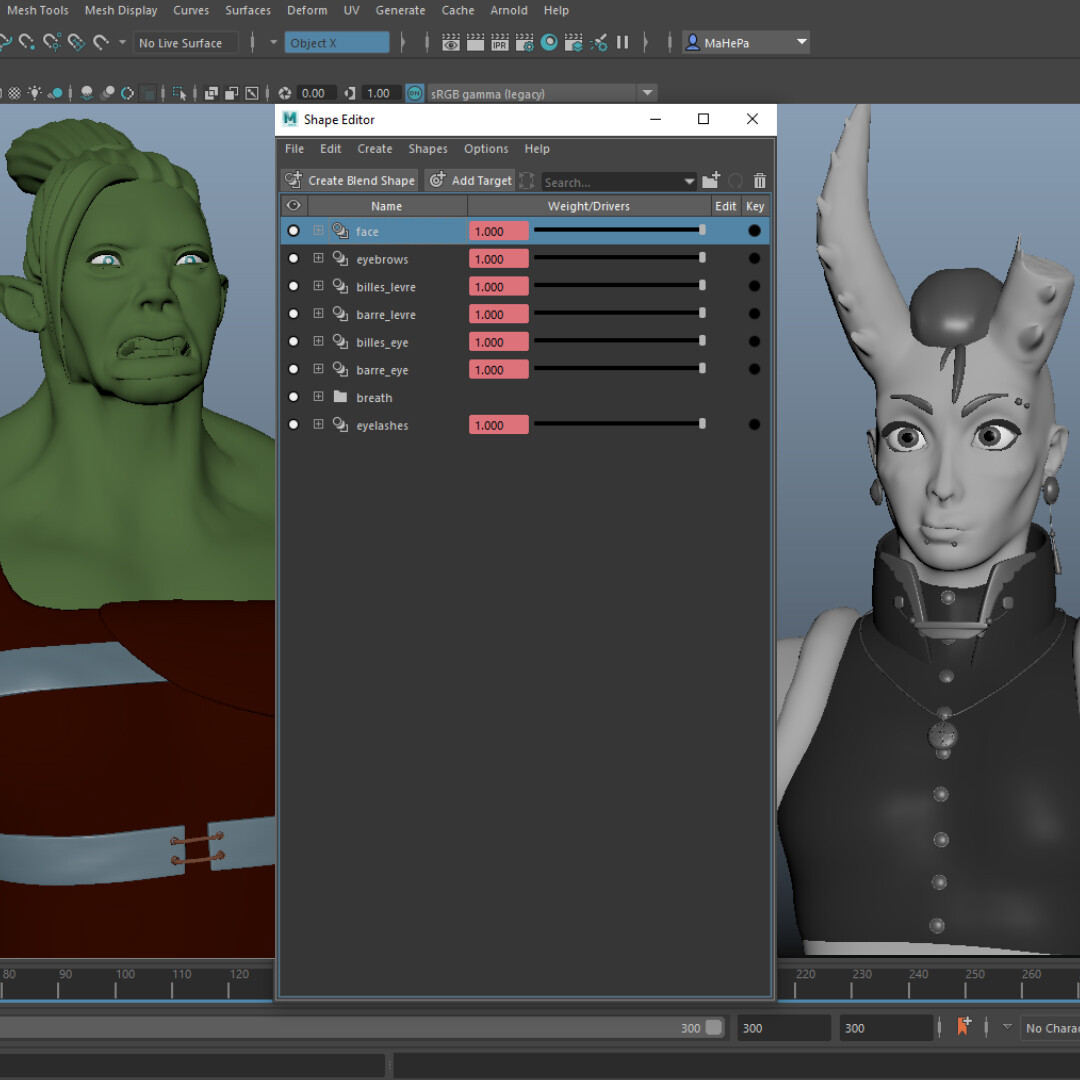Toggle visibility of the eyebrows blend shape
The image size is (1080, 1080).
point(293,258)
